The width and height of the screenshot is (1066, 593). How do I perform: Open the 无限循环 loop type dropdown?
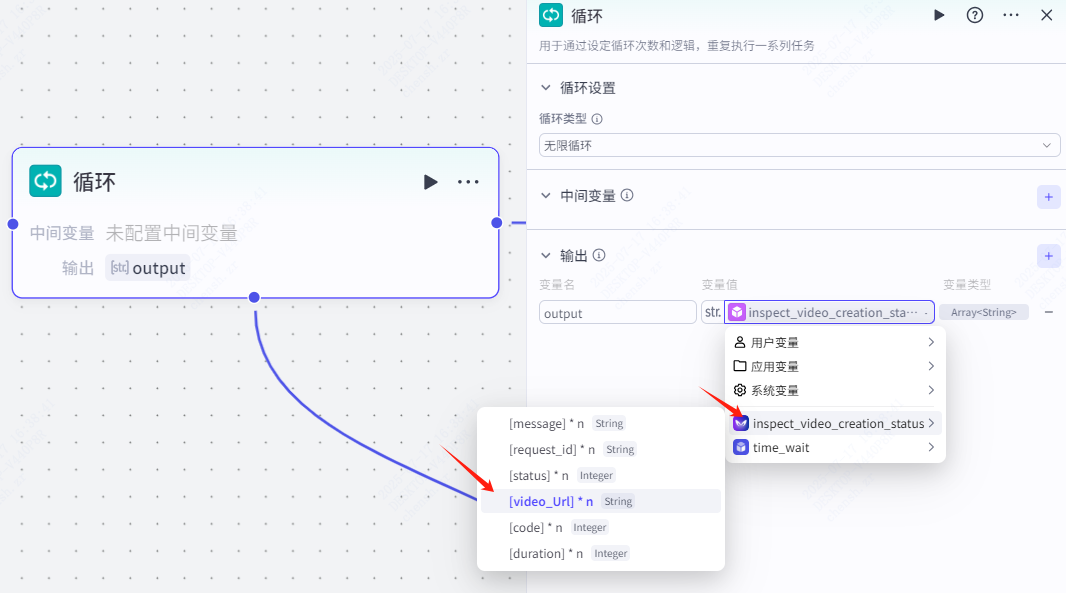(x=800, y=146)
